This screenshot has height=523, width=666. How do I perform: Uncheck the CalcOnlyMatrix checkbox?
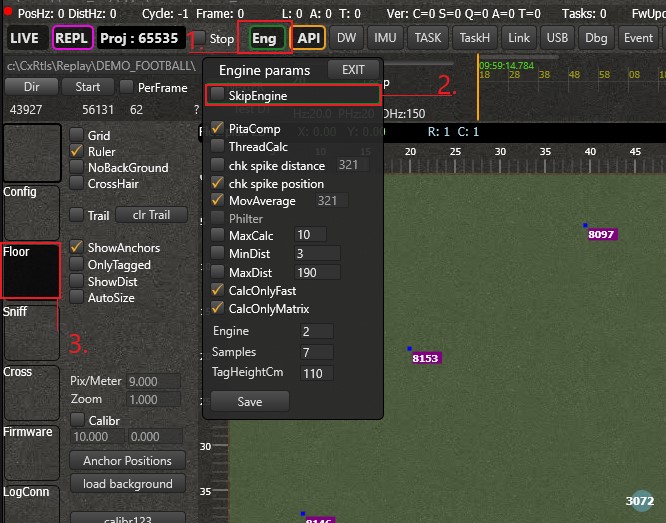pyautogui.click(x=217, y=308)
